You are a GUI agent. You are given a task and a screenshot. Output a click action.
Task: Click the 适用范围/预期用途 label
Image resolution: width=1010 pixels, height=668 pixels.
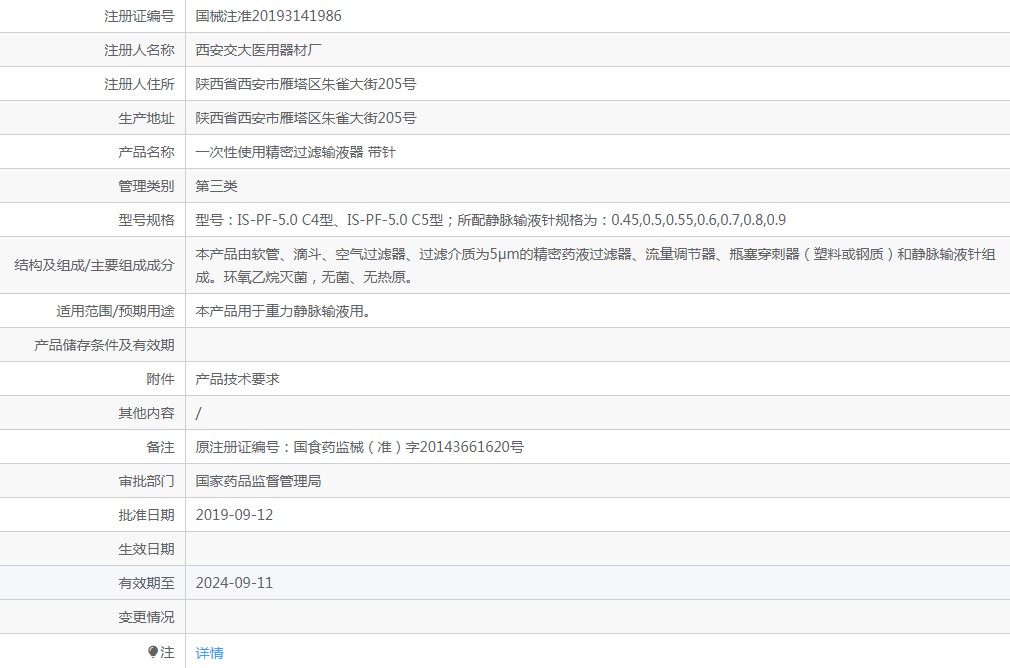(x=115, y=312)
